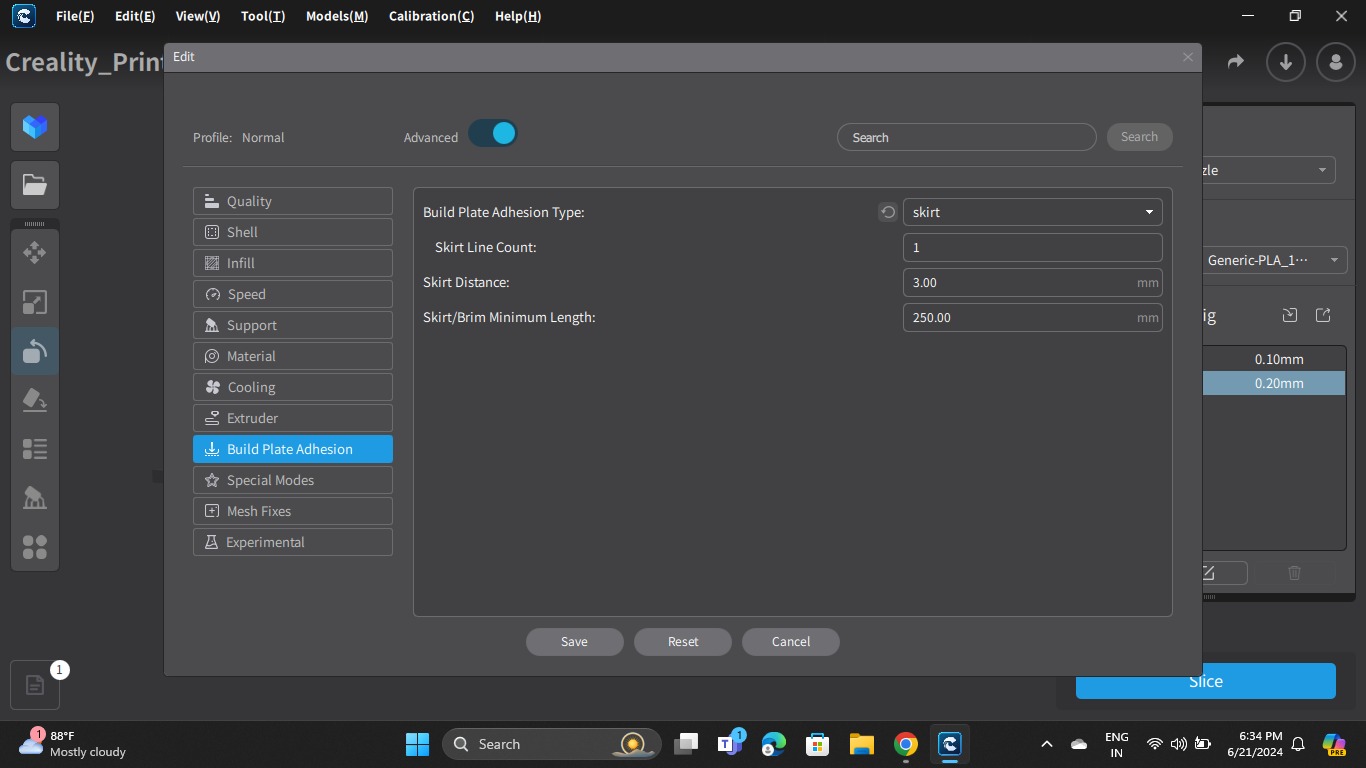Open the View menu
Viewport: 1366px width, 768px height.
197,16
